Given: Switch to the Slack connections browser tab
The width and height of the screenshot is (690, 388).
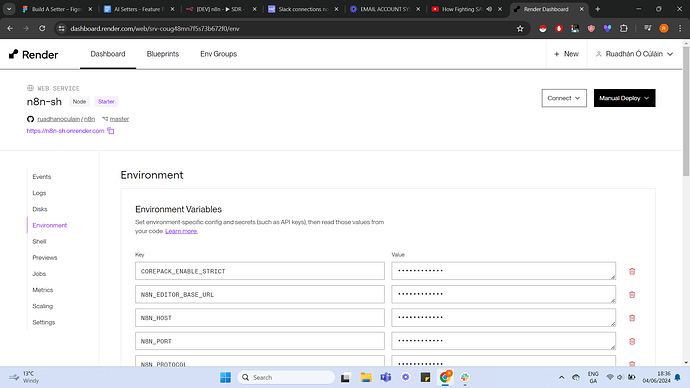Looking at the screenshot, I should [x=303, y=9].
